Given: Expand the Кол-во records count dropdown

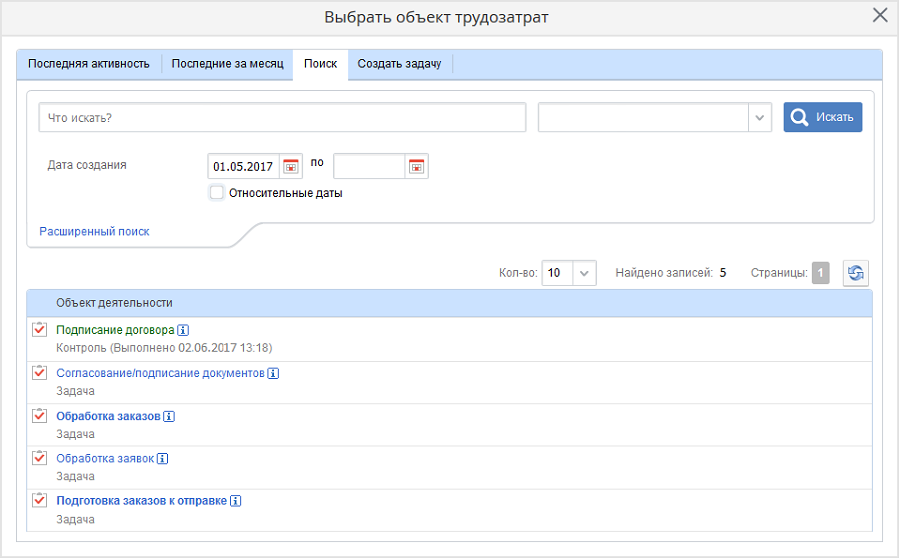Looking at the screenshot, I should 586,273.
